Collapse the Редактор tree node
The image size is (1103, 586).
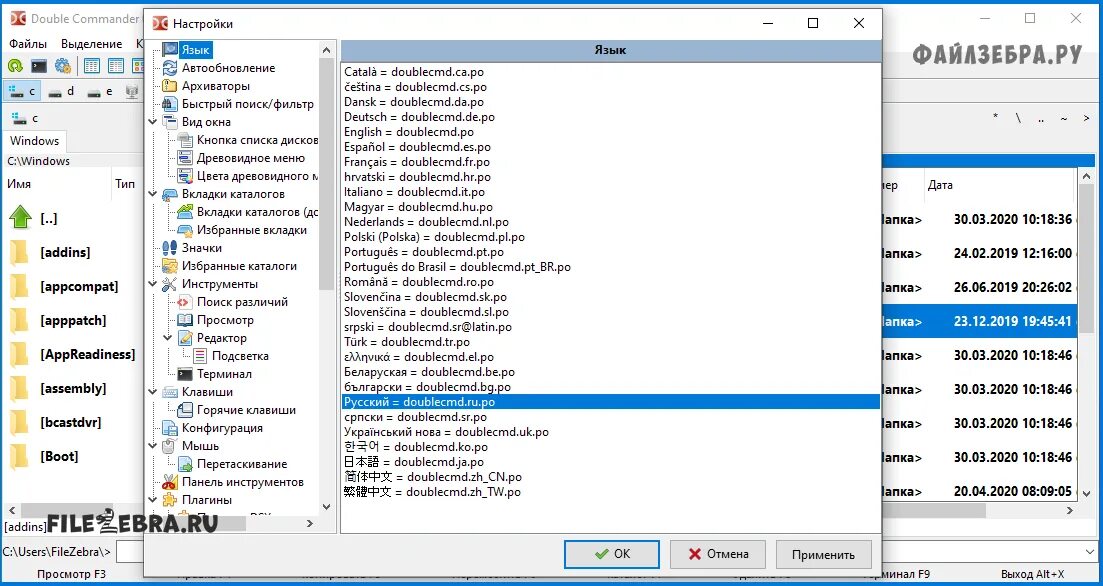coord(168,338)
